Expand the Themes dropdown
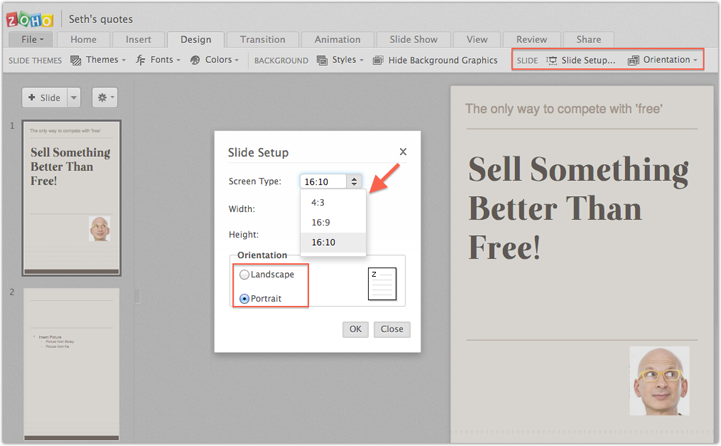This screenshot has height=446, width=721. pyautogui.click(x=124, y=60)
